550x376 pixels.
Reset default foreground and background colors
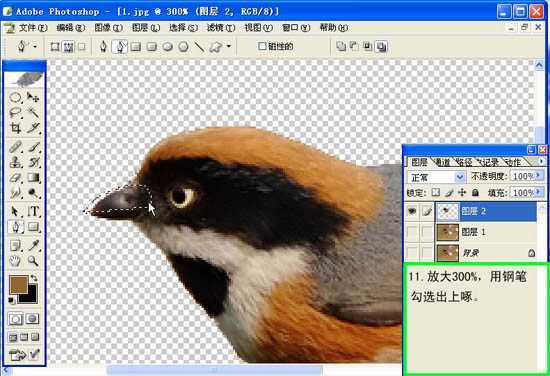(12, 300)
